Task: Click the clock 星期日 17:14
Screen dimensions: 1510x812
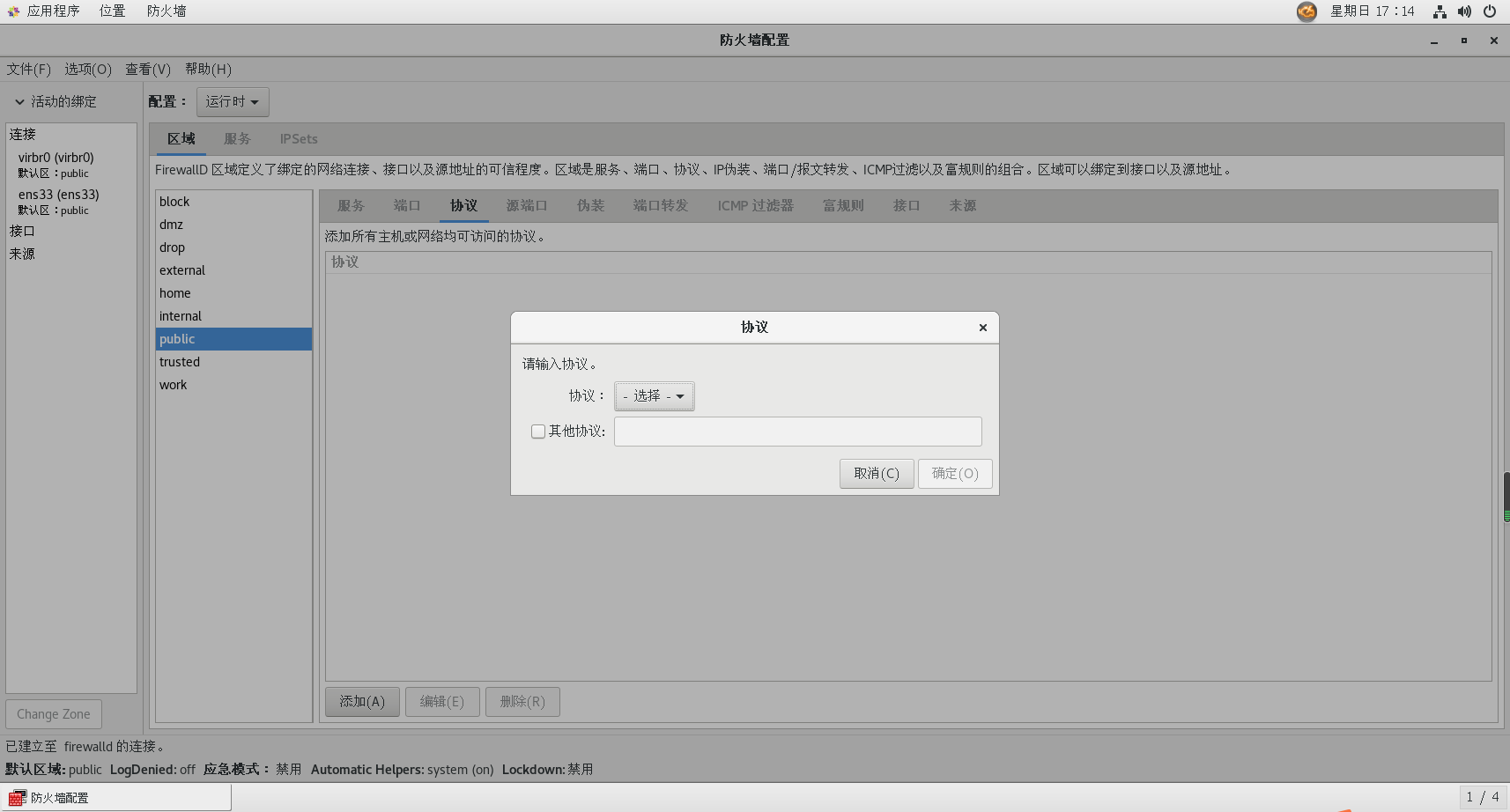Action: pyautogui.click(x=1372, y=11)
